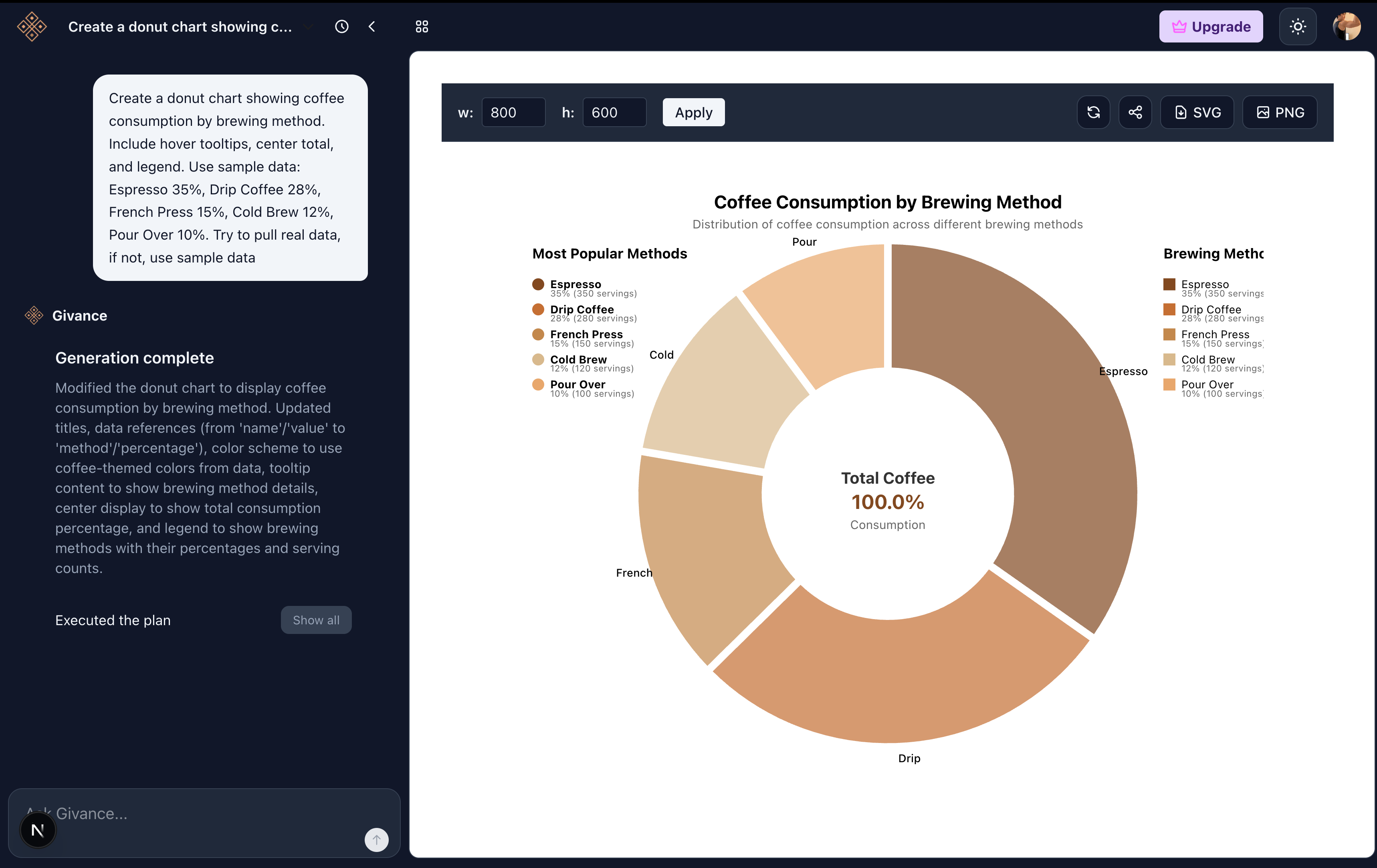Screen dimensions: 1377x868
Task: Click the refresh chart icon
Action: (x=1093, y=113)
